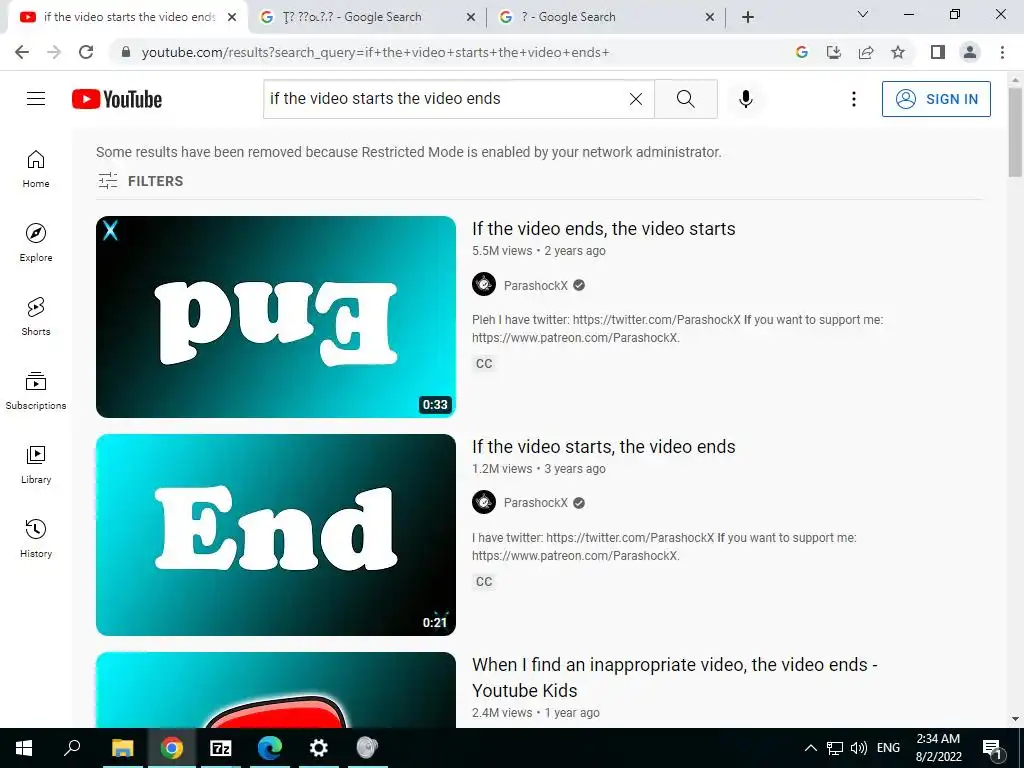The image size is (1024, 768).
Task: Open title 'If the video ends, the video starts'
Action: click(x=603, y=229)
